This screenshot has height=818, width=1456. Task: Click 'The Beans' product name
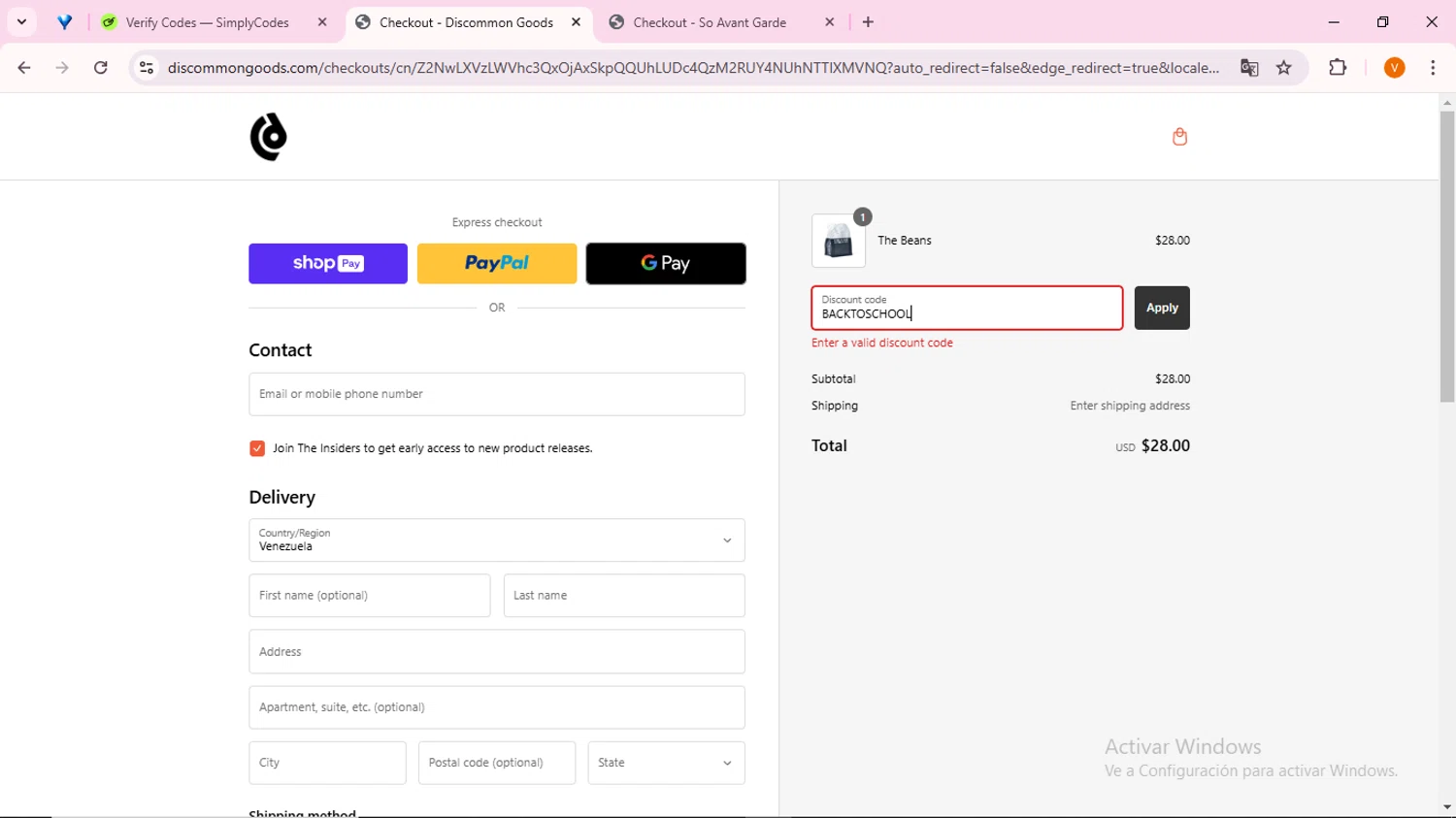tap(905, 241)
